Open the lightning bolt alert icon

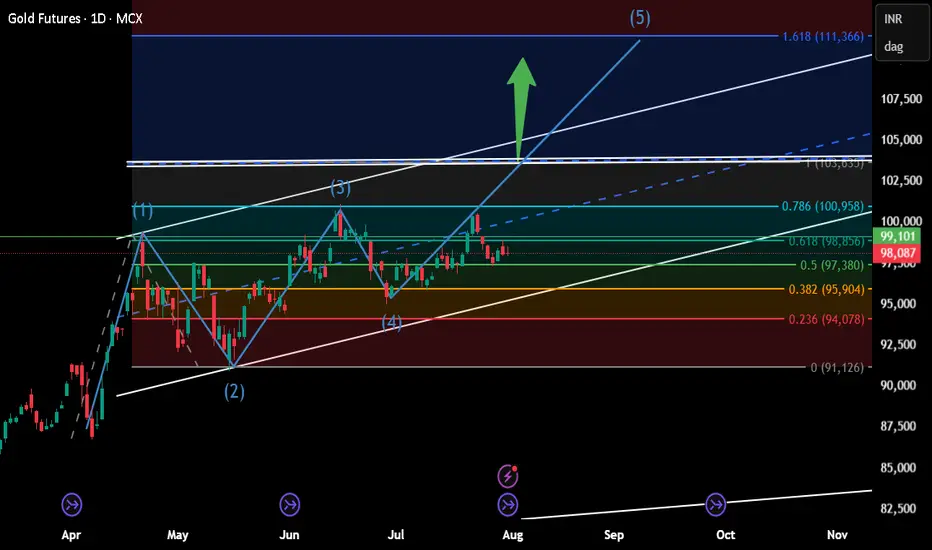click(x=508, y=476)
